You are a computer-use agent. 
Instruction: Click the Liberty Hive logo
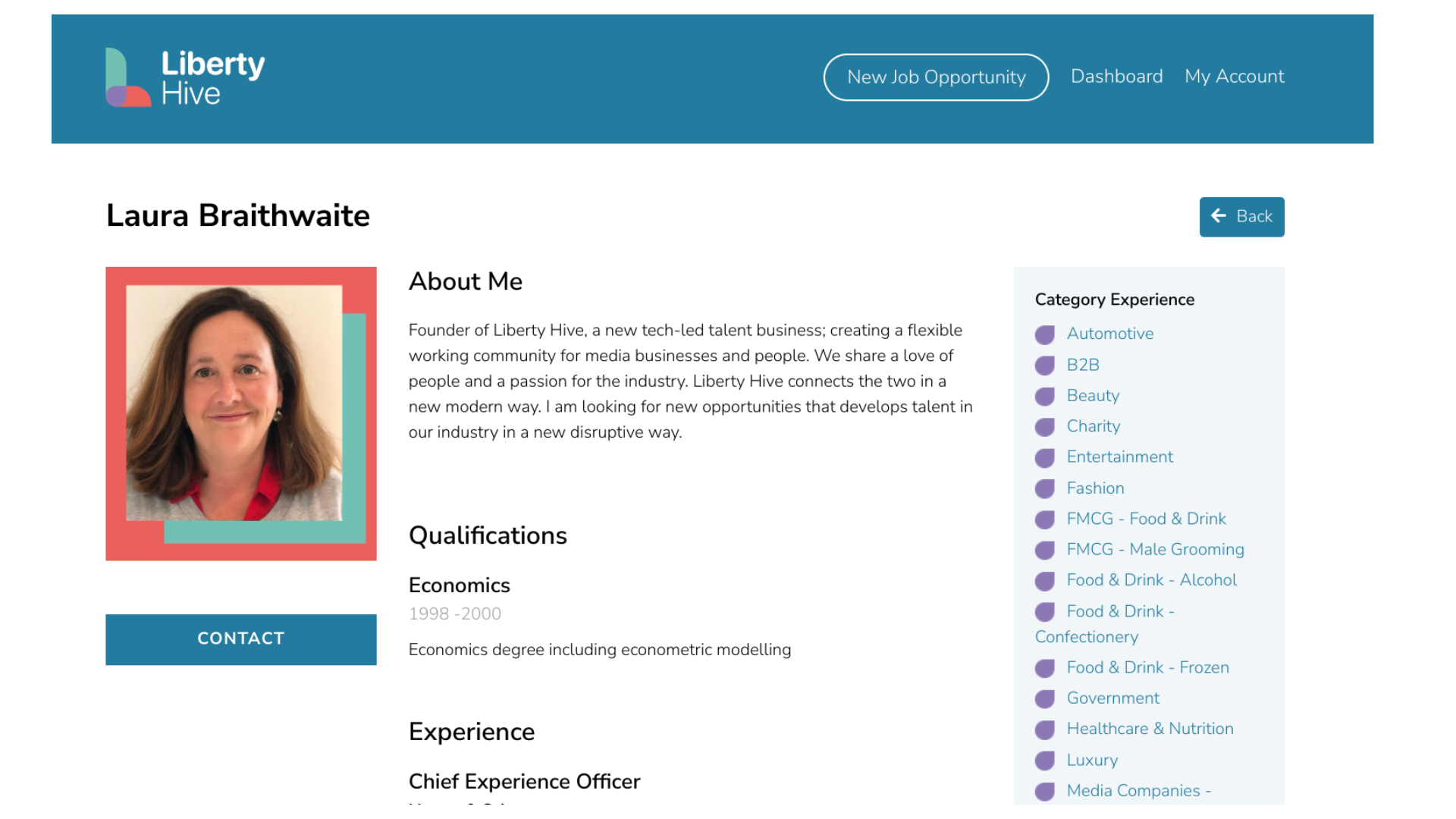[x=185, y=77]
